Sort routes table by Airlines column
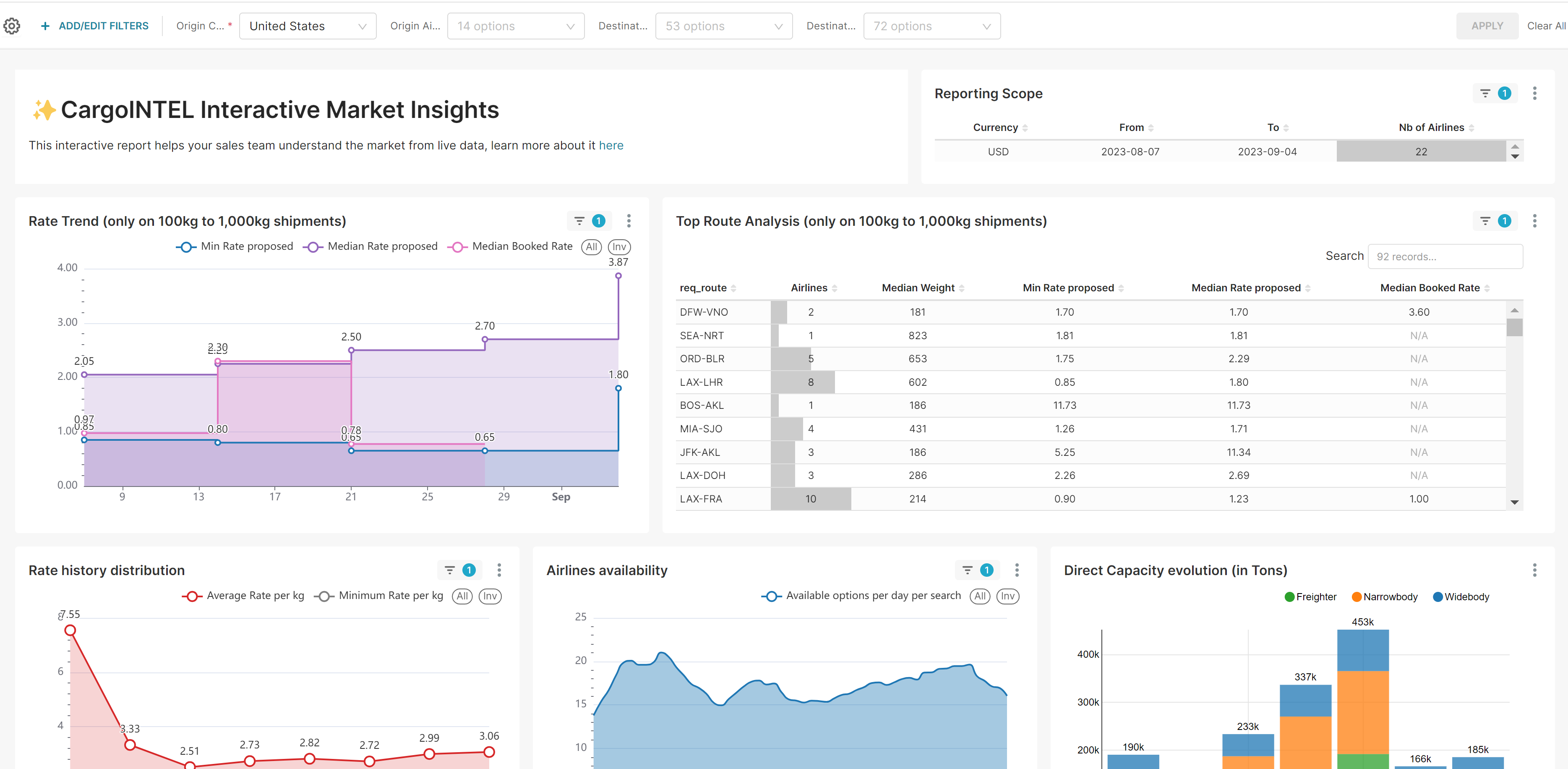This screenshot has height=769, width=1568. (x=814, y=288)
